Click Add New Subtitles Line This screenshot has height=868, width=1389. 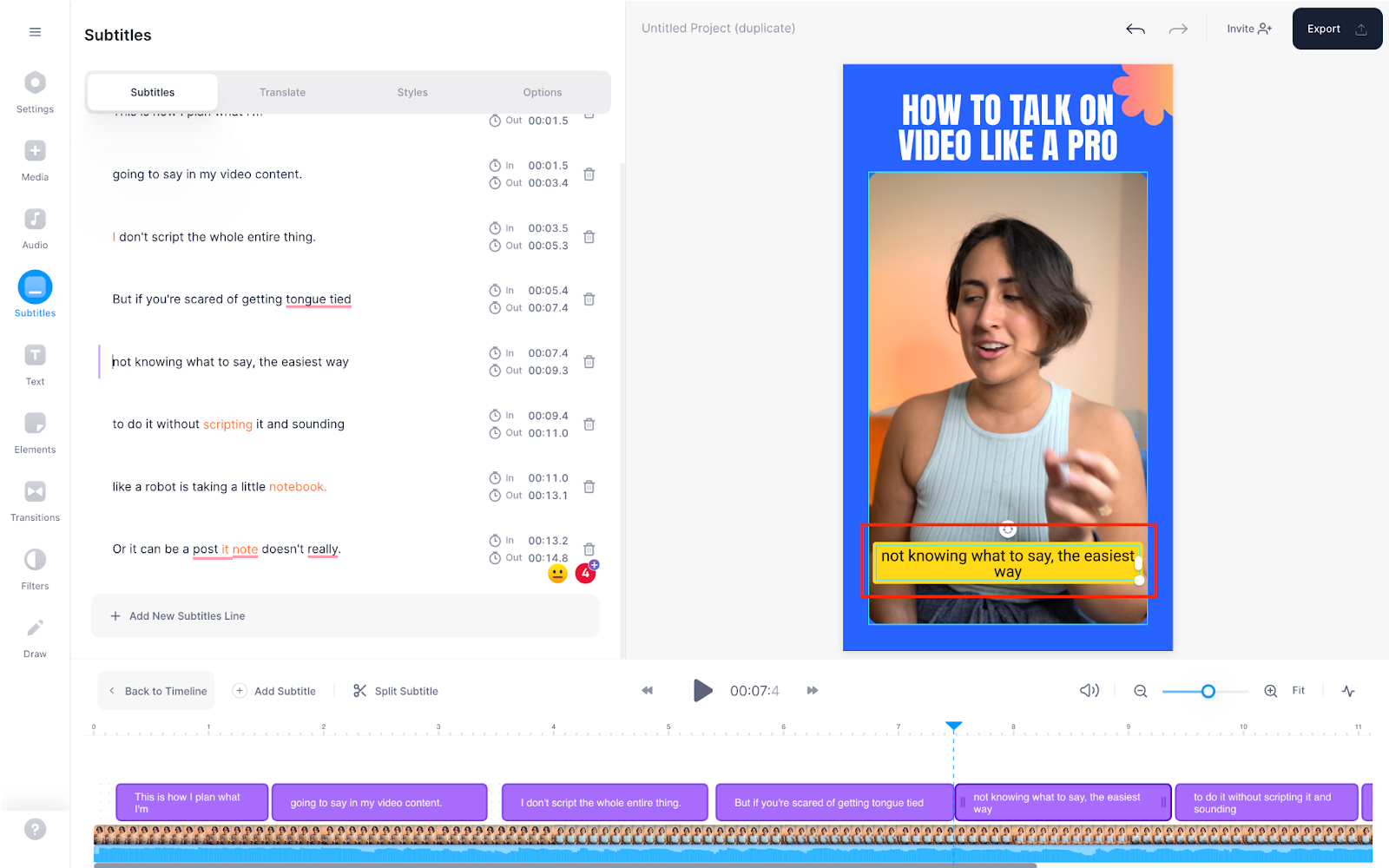click(346, 616)
